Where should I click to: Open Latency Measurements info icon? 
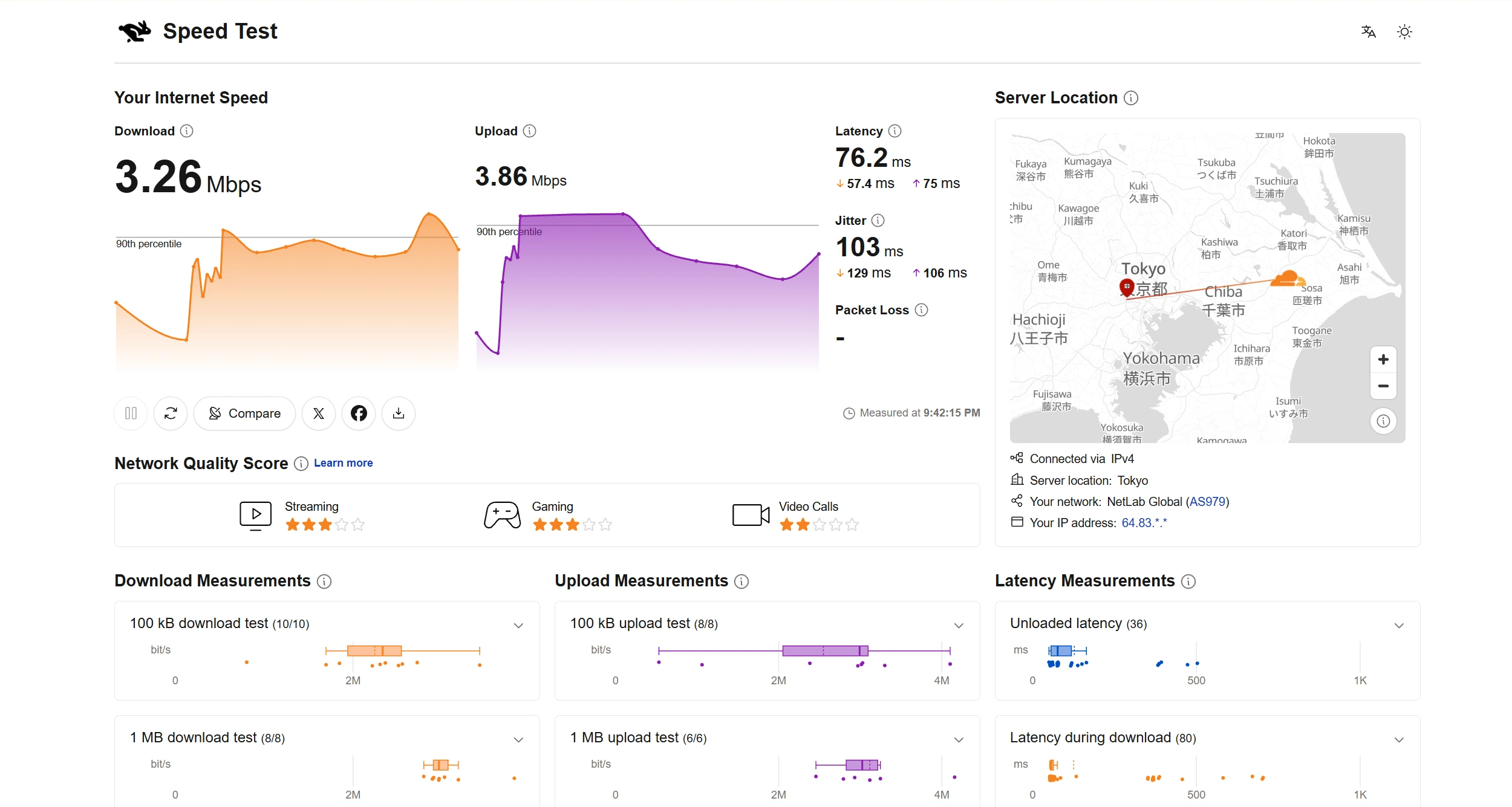click(x=1188, y=582)
